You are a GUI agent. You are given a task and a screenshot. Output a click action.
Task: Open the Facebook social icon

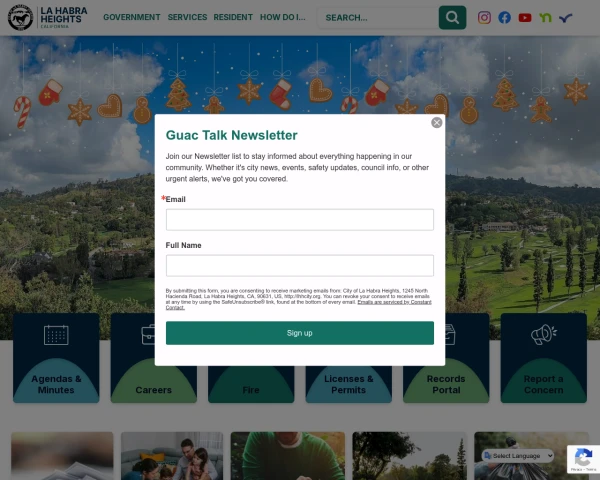tap(504, 18)
